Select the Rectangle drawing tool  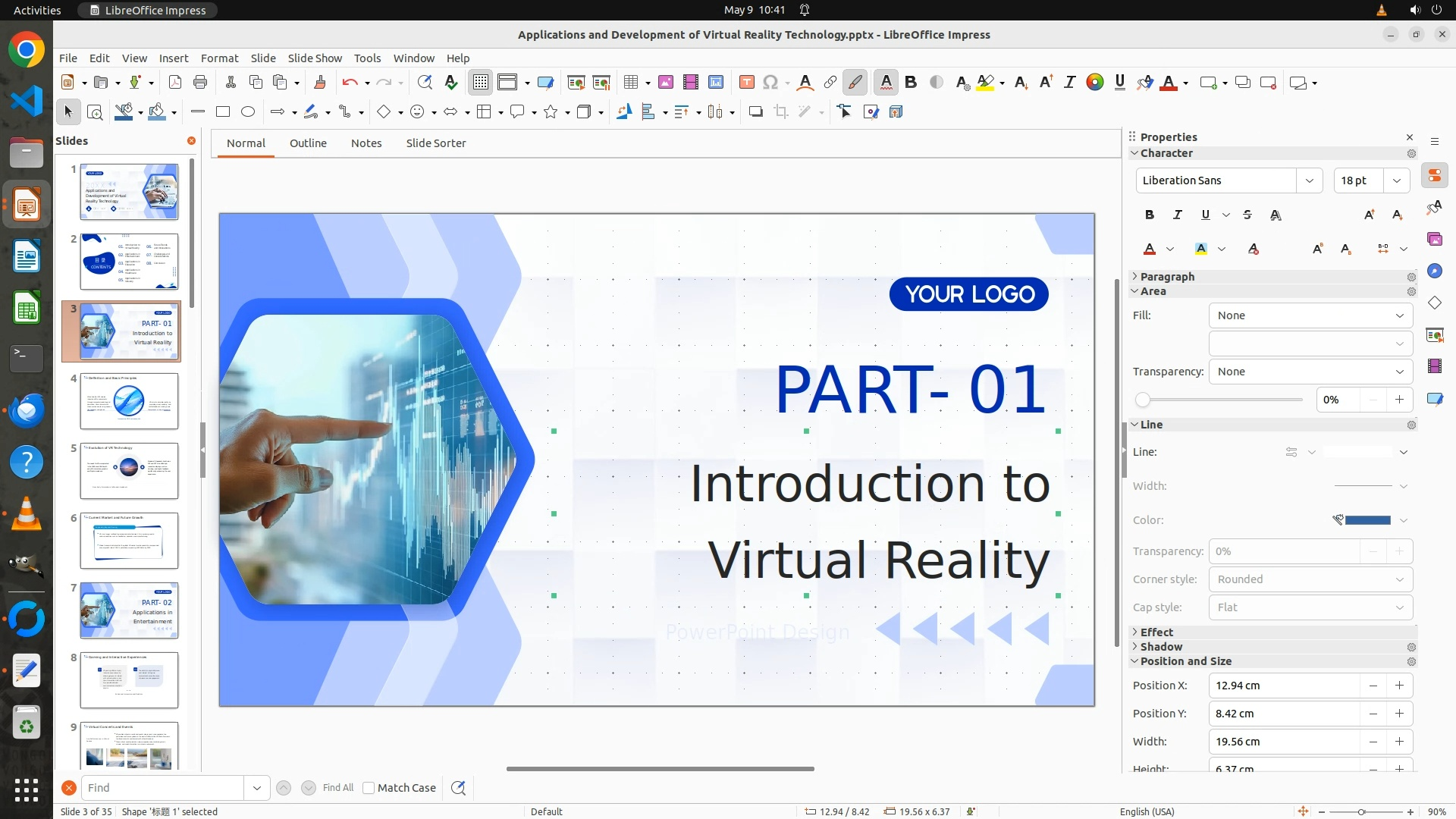point(223,112)
